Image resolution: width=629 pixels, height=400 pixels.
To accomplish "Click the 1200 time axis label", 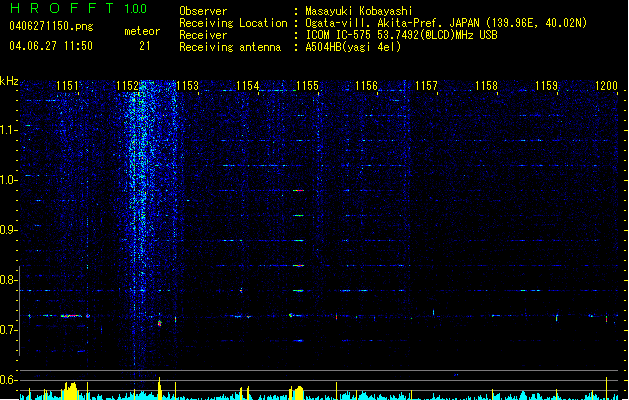I will pos(607,86).
